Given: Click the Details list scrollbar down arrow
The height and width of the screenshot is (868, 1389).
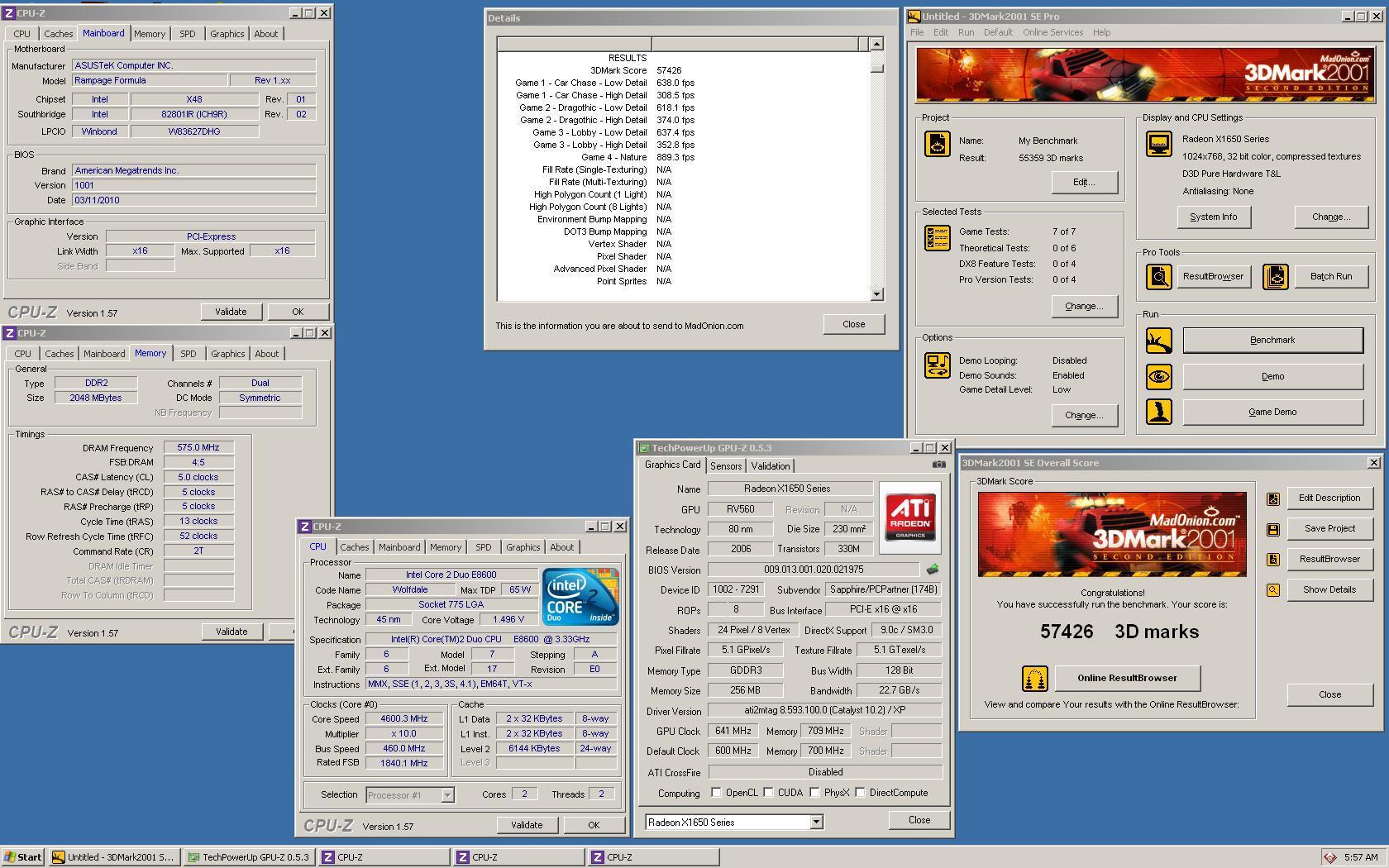Looking at the screenshot, I should (x=876, y=294).
